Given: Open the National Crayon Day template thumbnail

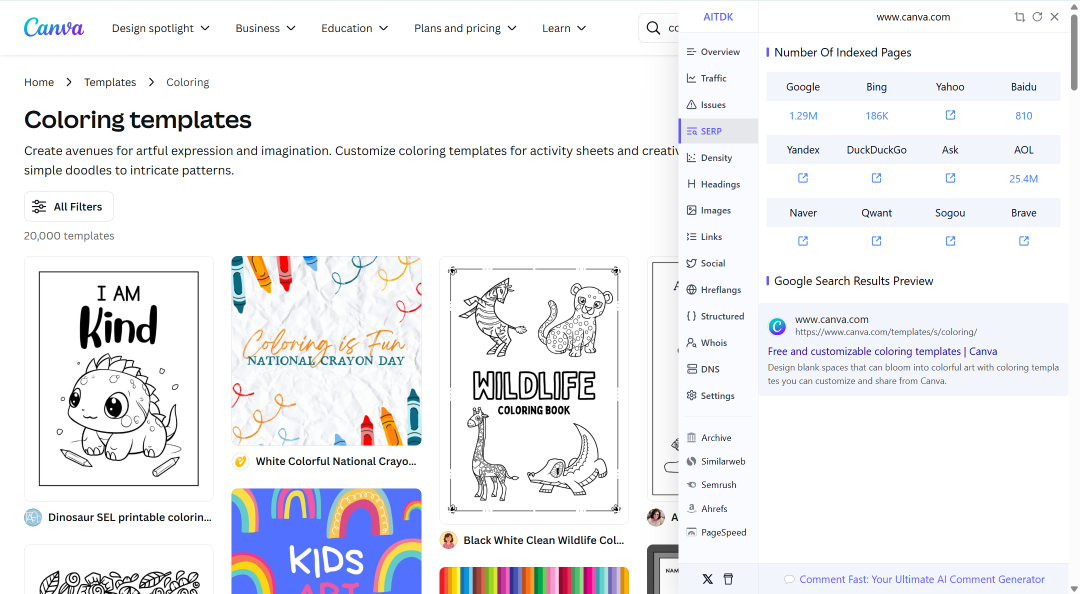Looking at the screenshot, I should 326,351.
